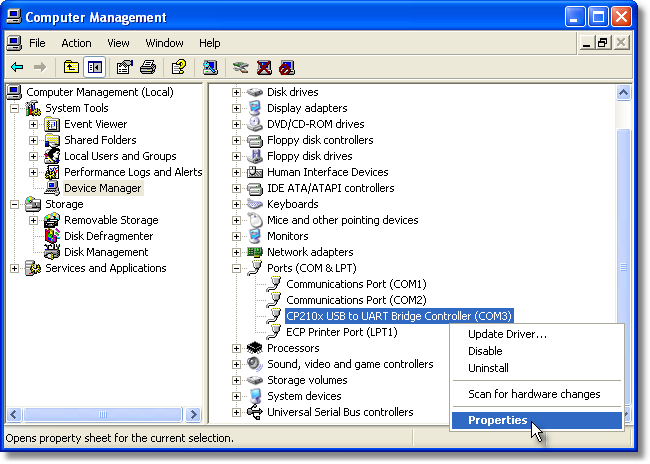The width and height of the screenshot is (650, 464).
Task: Click the Universal Serial Bus controllers icon
Action: (x=255, y=412)
